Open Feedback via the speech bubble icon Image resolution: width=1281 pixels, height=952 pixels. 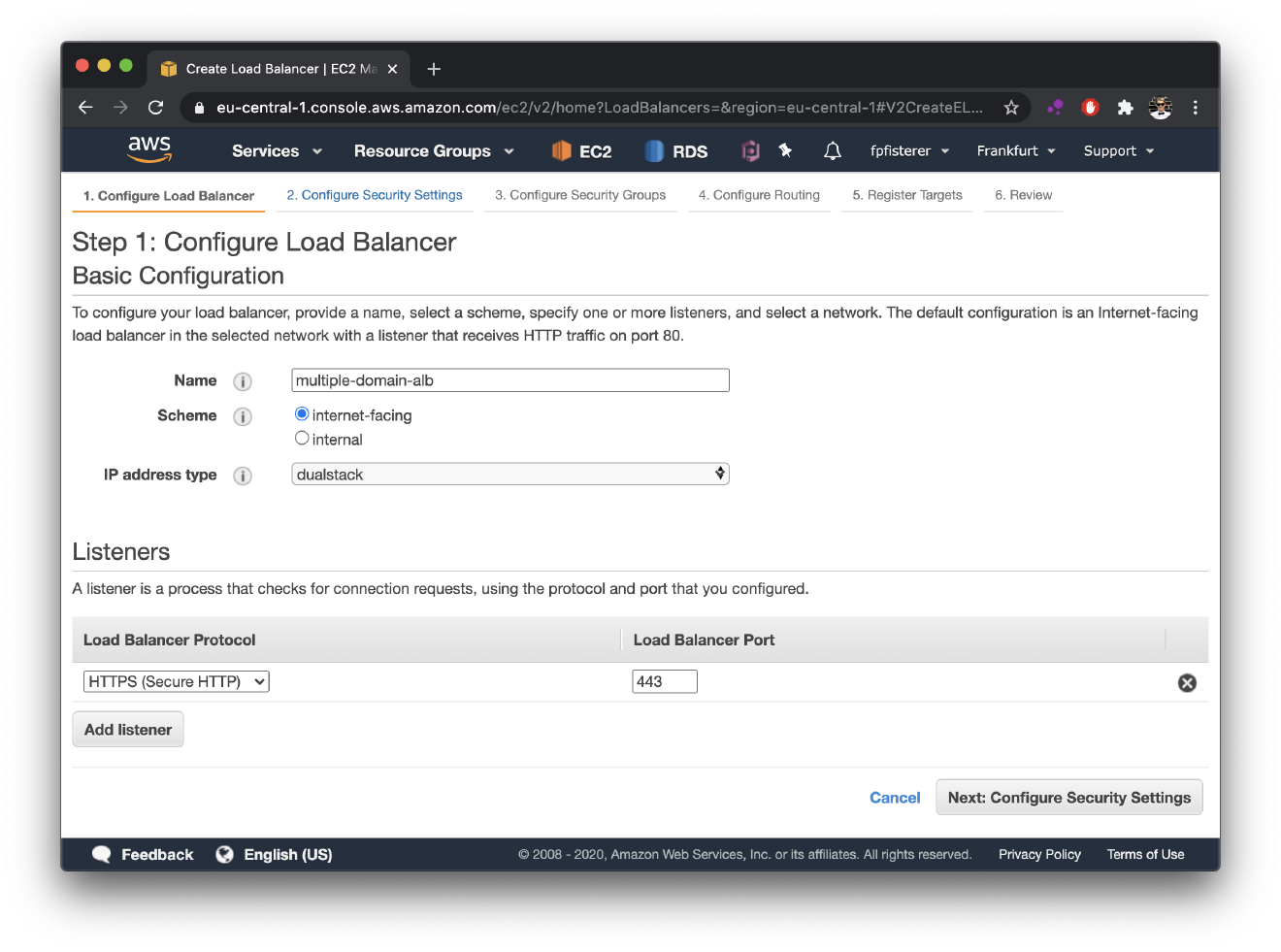point(102,854)
